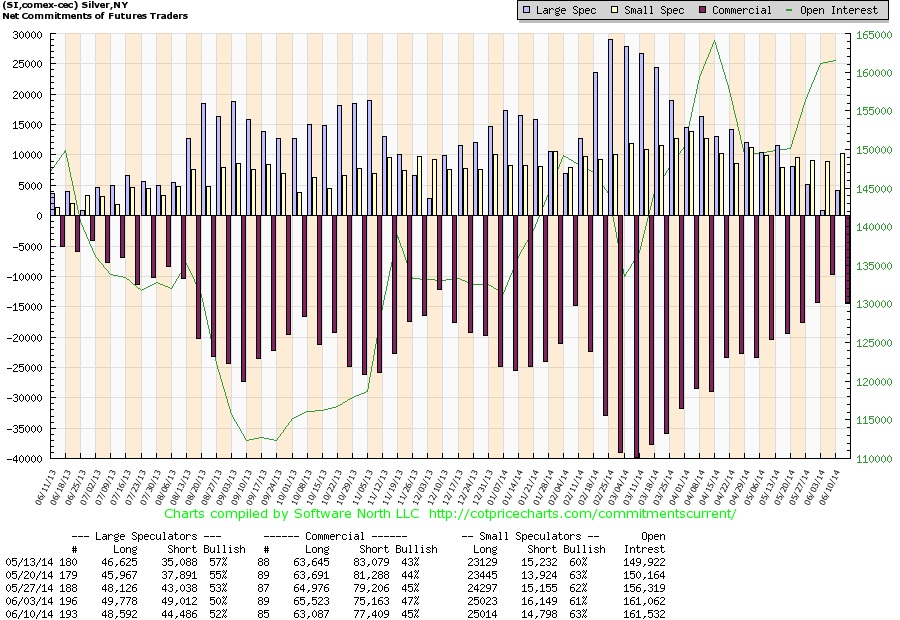Click the 06/11/13 date axis label

coord(45,487)
